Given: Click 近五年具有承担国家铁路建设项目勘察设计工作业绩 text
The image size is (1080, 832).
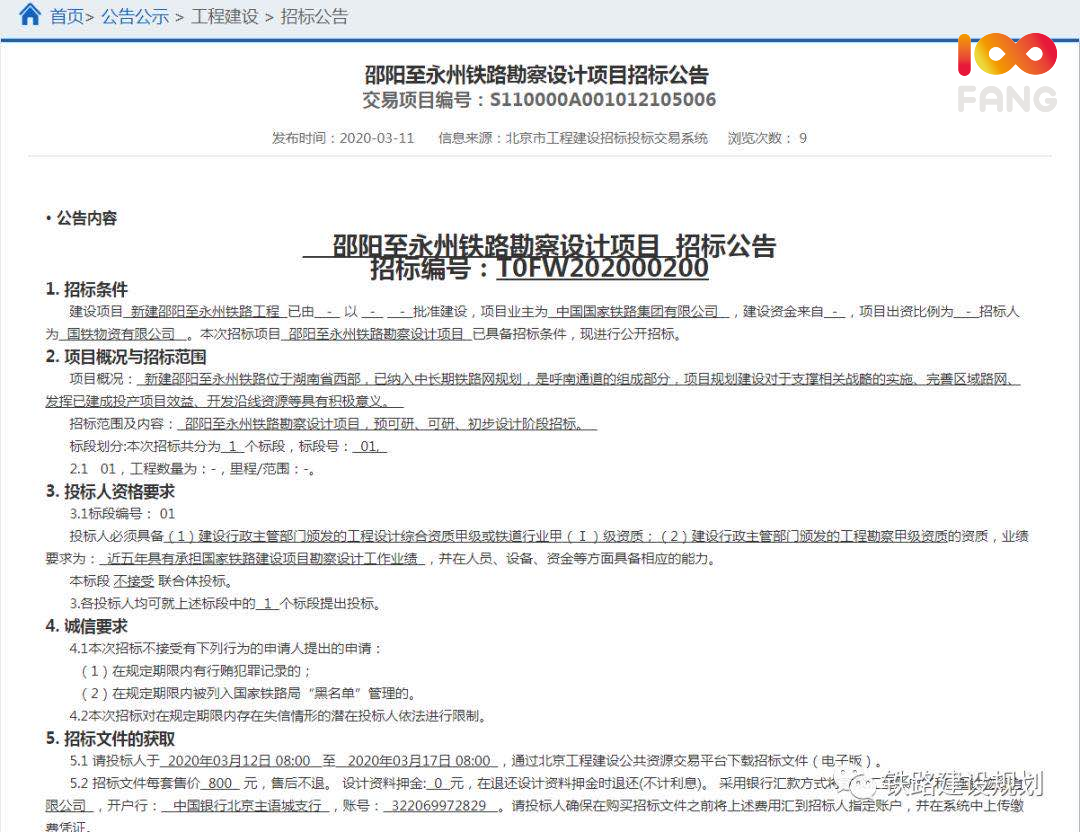Looking at the screenshot, I should coord(262,559).
